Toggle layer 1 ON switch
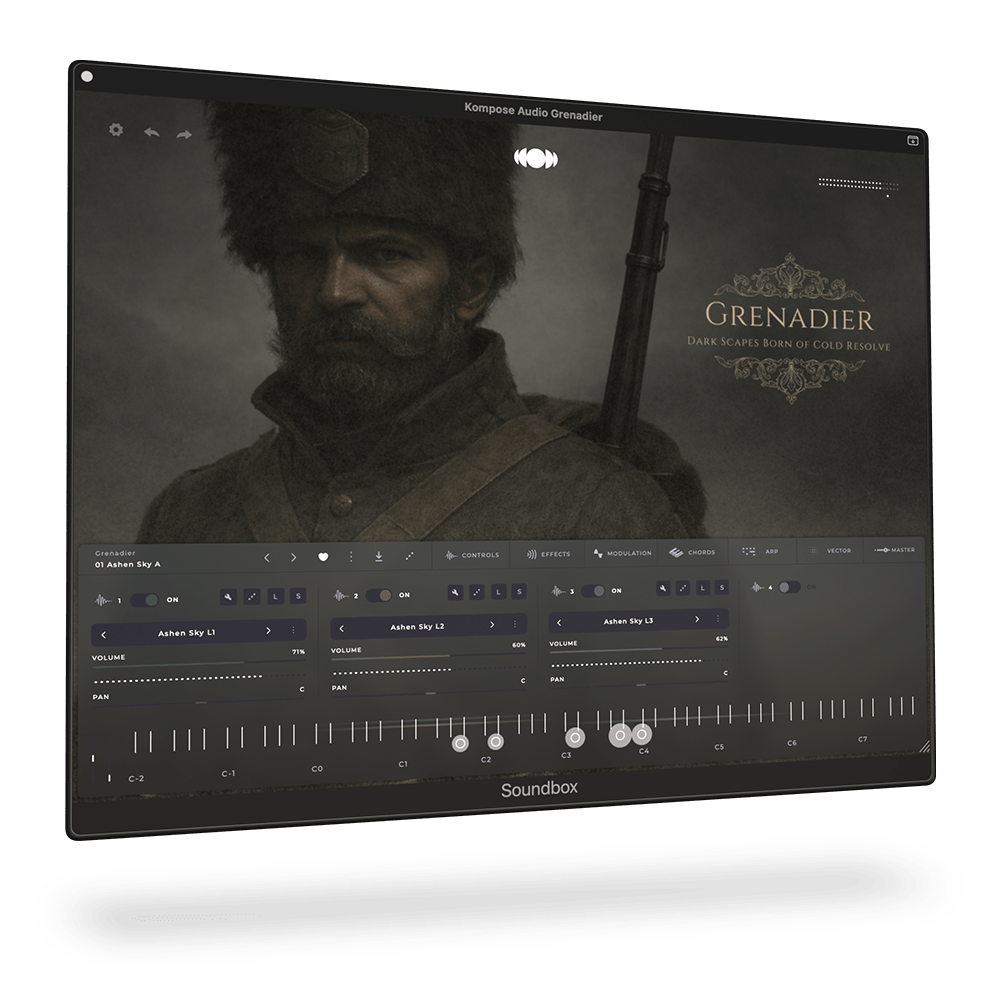This screenshot has width=1000, height=1000. coord(143,598)
